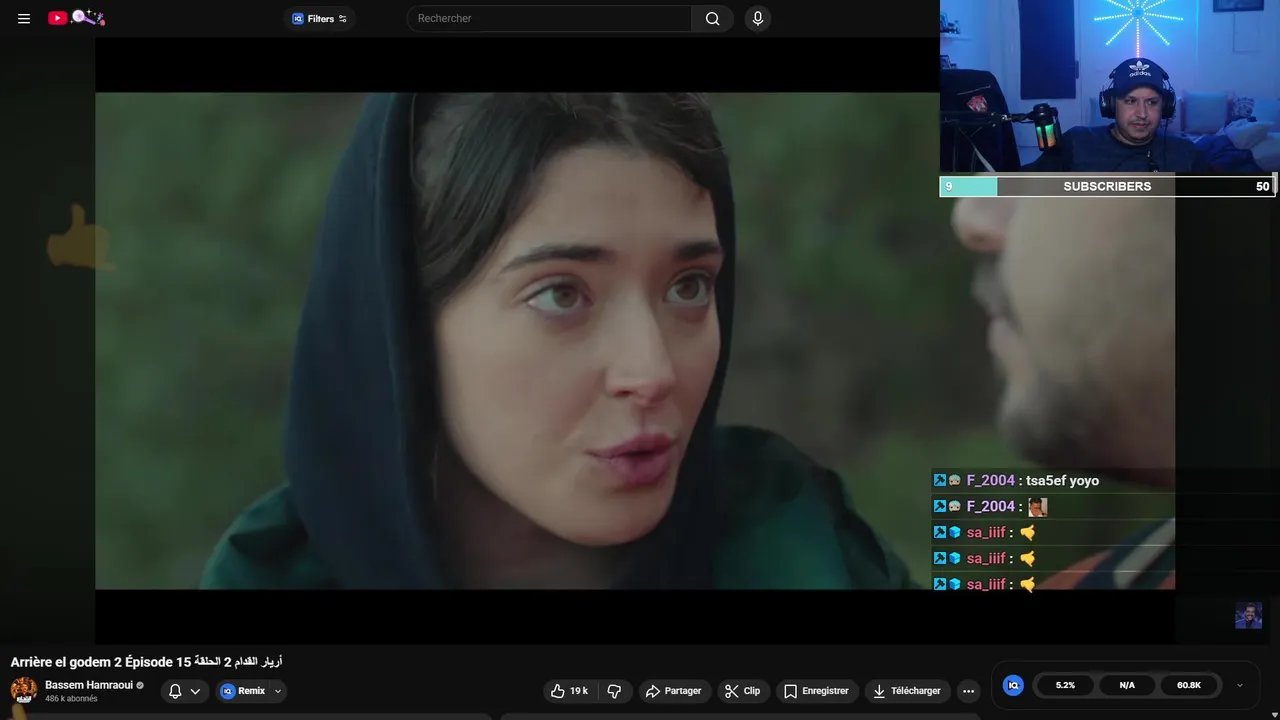Click the verified badge beside channel name
Image resolution: width=1280 pixels, height=720 pixels.
140,685
